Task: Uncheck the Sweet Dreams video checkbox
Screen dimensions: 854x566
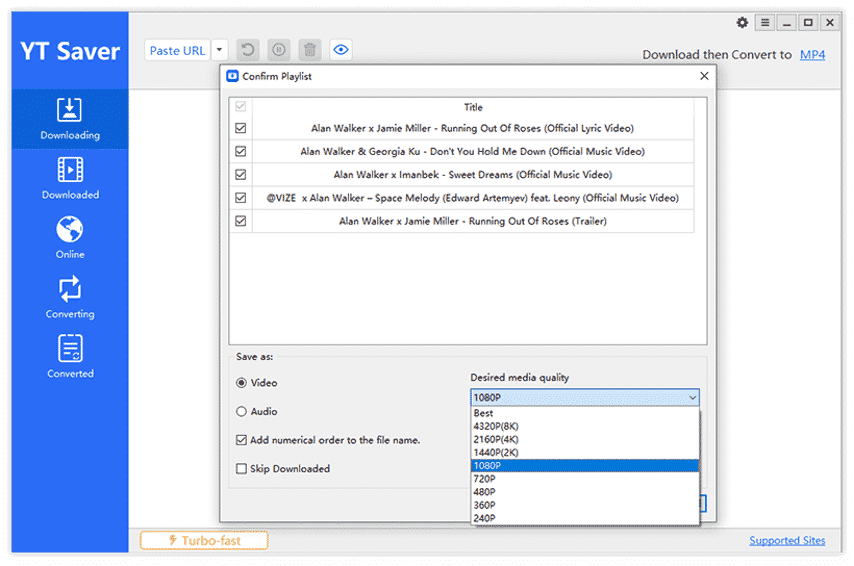Action: click(x=240, y=175)
